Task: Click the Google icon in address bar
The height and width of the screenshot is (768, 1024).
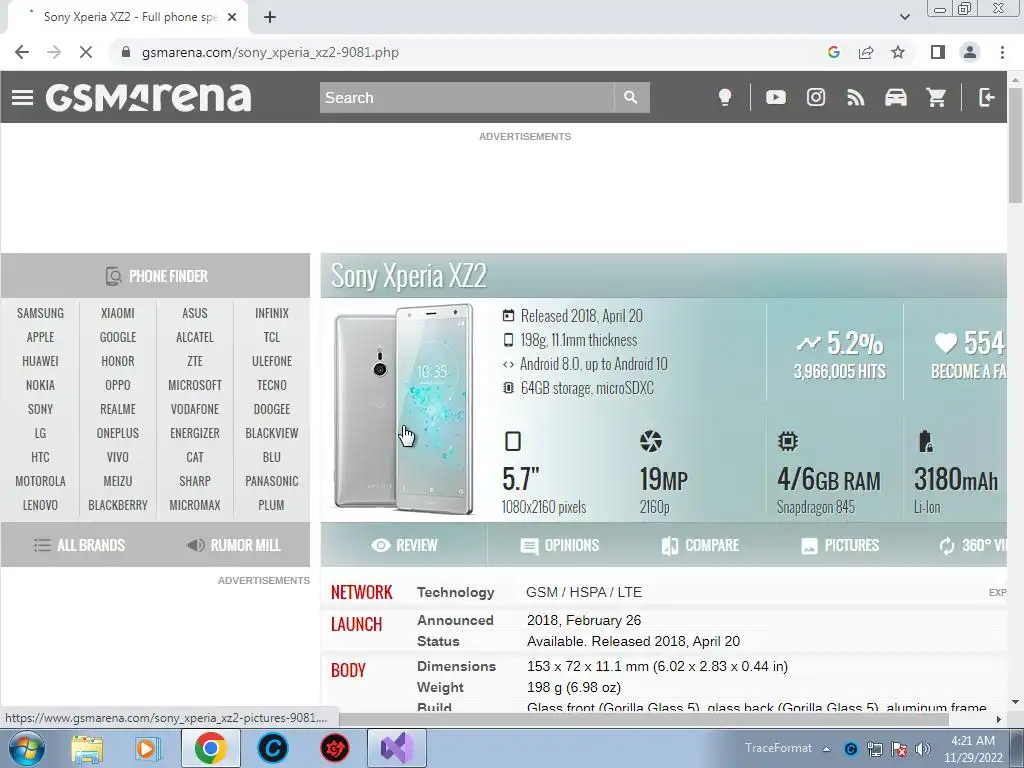Action: click(834, 52)
